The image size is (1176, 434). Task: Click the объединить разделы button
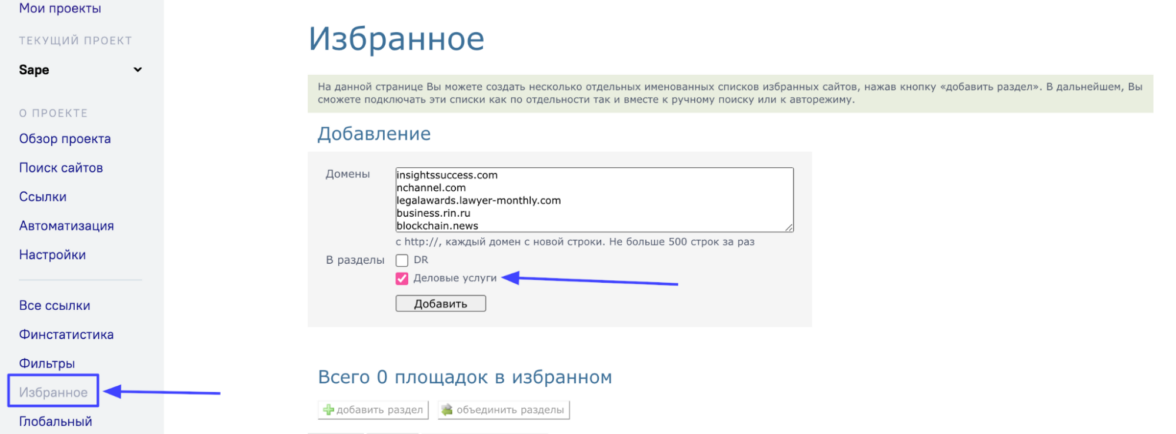click(x=503, y=410)
